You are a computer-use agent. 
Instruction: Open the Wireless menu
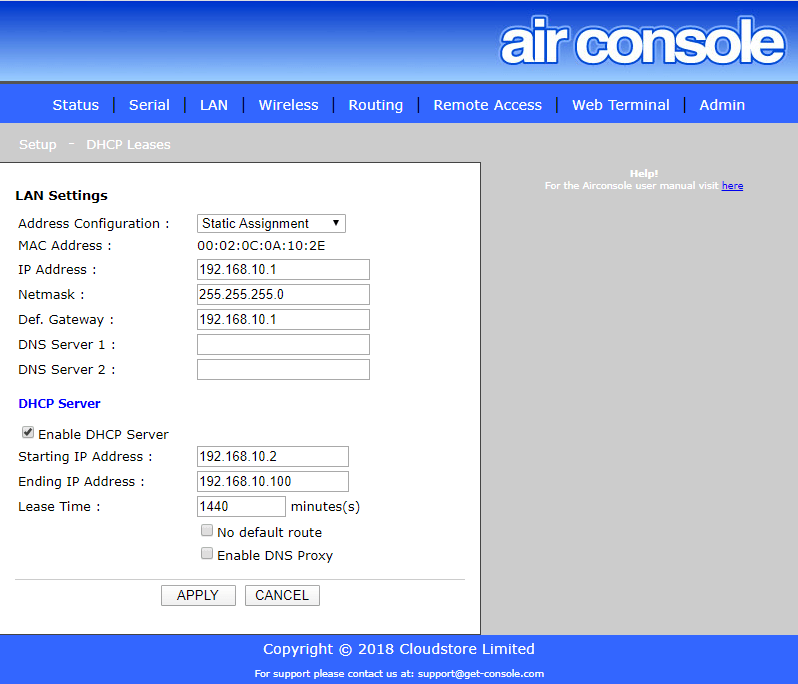(289, 105)
